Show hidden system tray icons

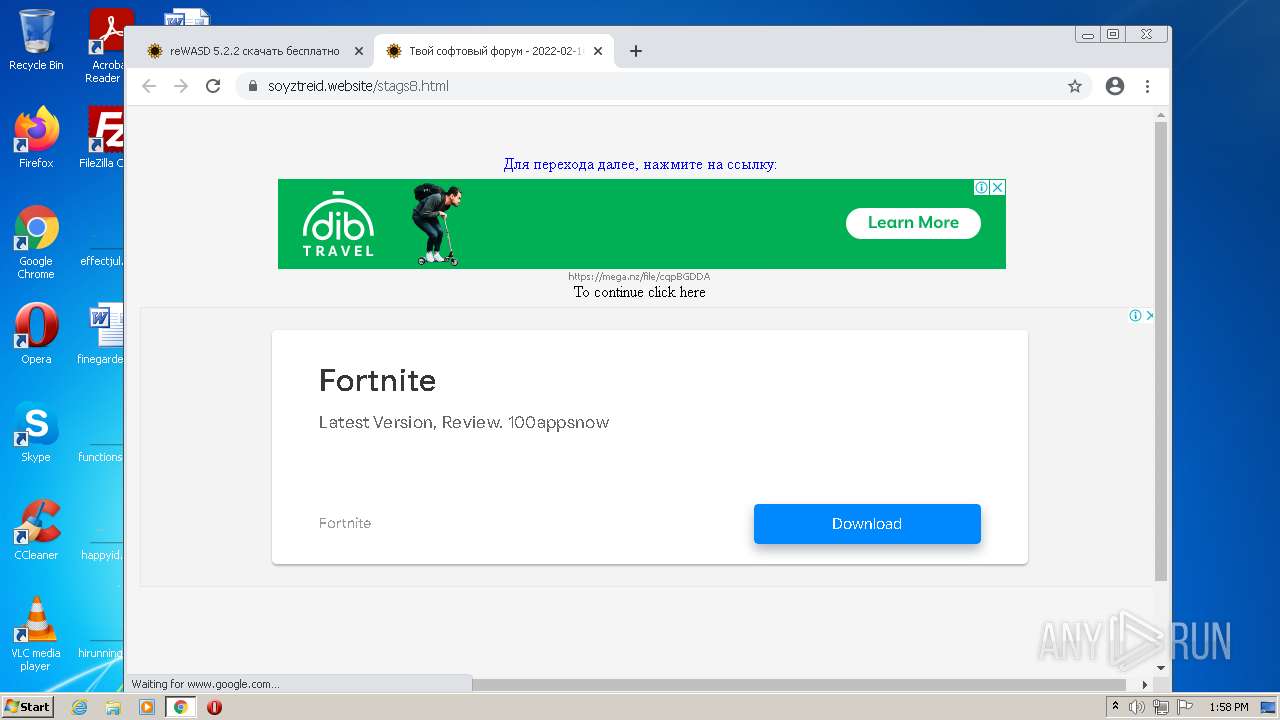[1115, 707]
